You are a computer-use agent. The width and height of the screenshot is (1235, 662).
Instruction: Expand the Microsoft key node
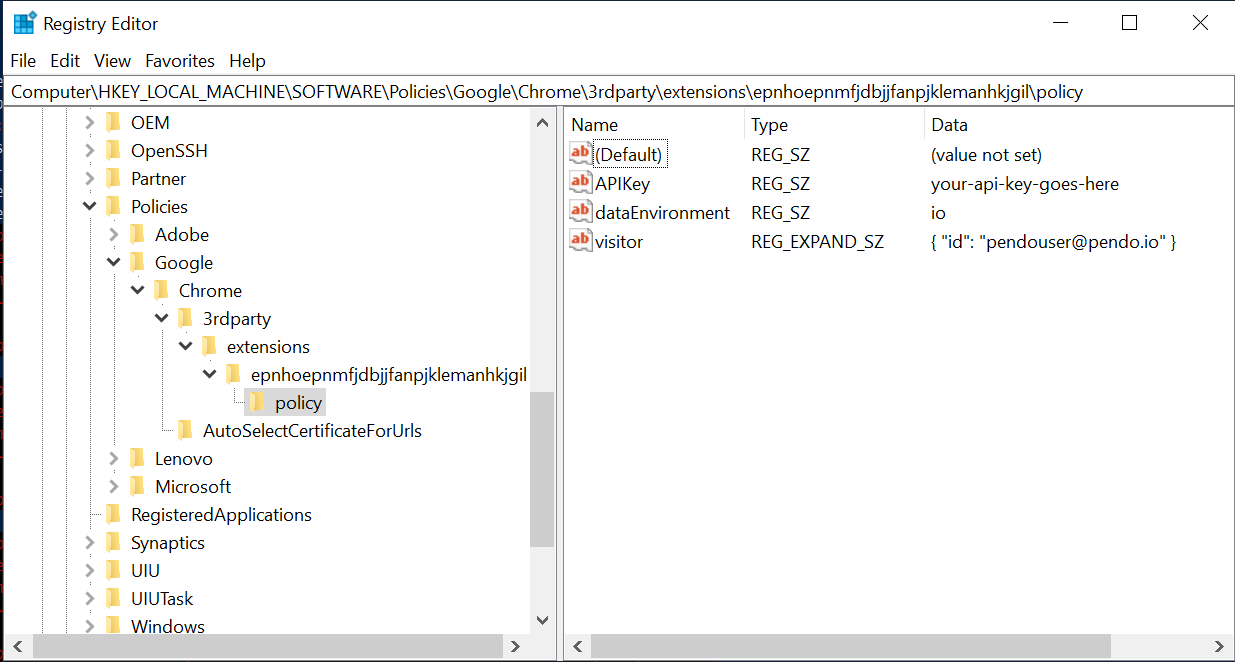pyautogui.click(x=113, y=487)
